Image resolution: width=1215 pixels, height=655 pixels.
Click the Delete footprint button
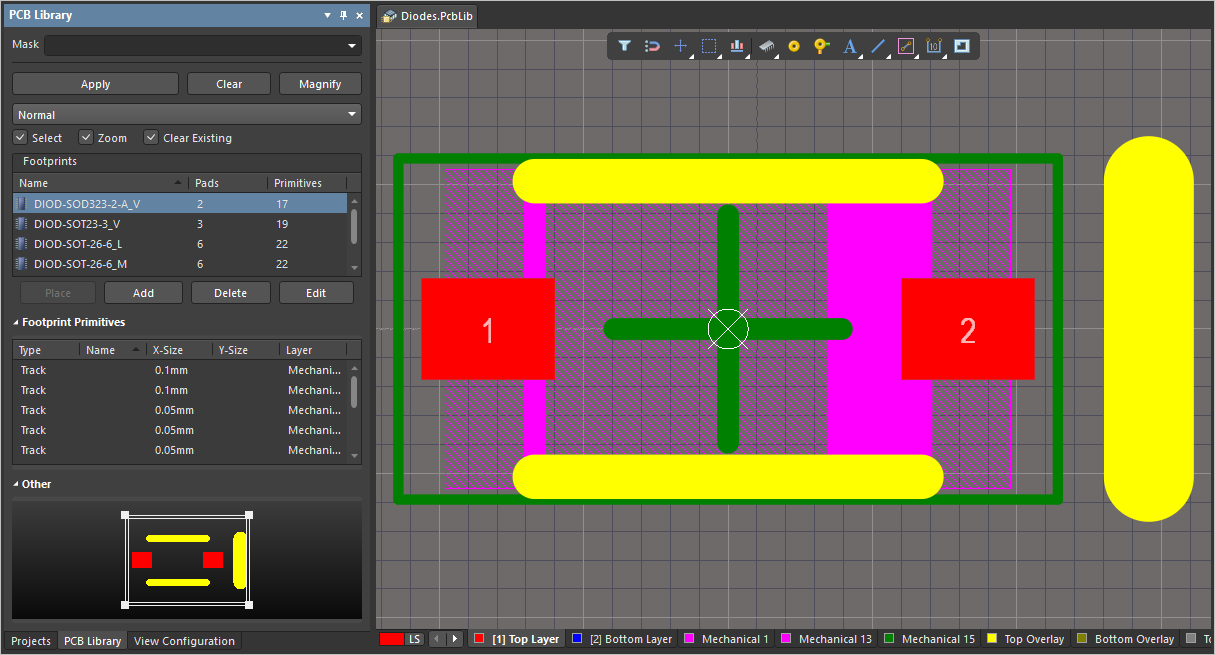(230, 293)
